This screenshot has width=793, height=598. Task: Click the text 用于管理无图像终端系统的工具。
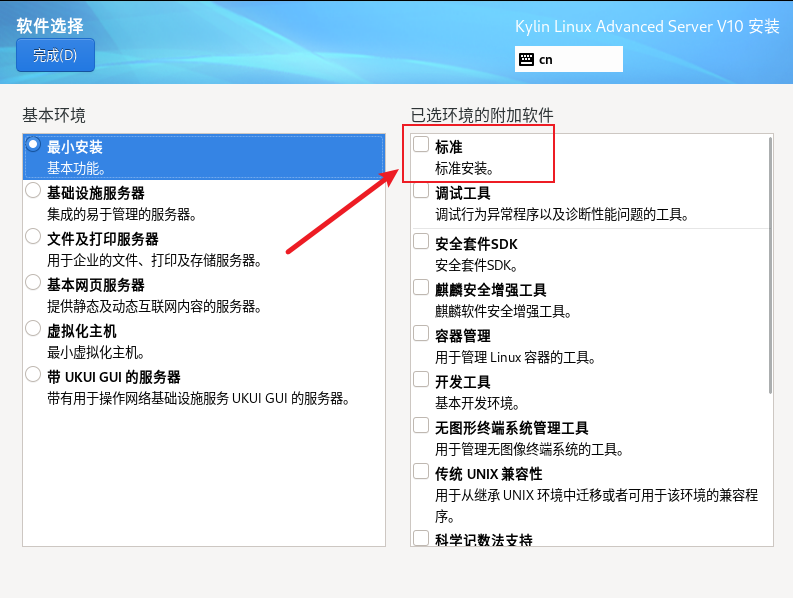click(530, 449)
